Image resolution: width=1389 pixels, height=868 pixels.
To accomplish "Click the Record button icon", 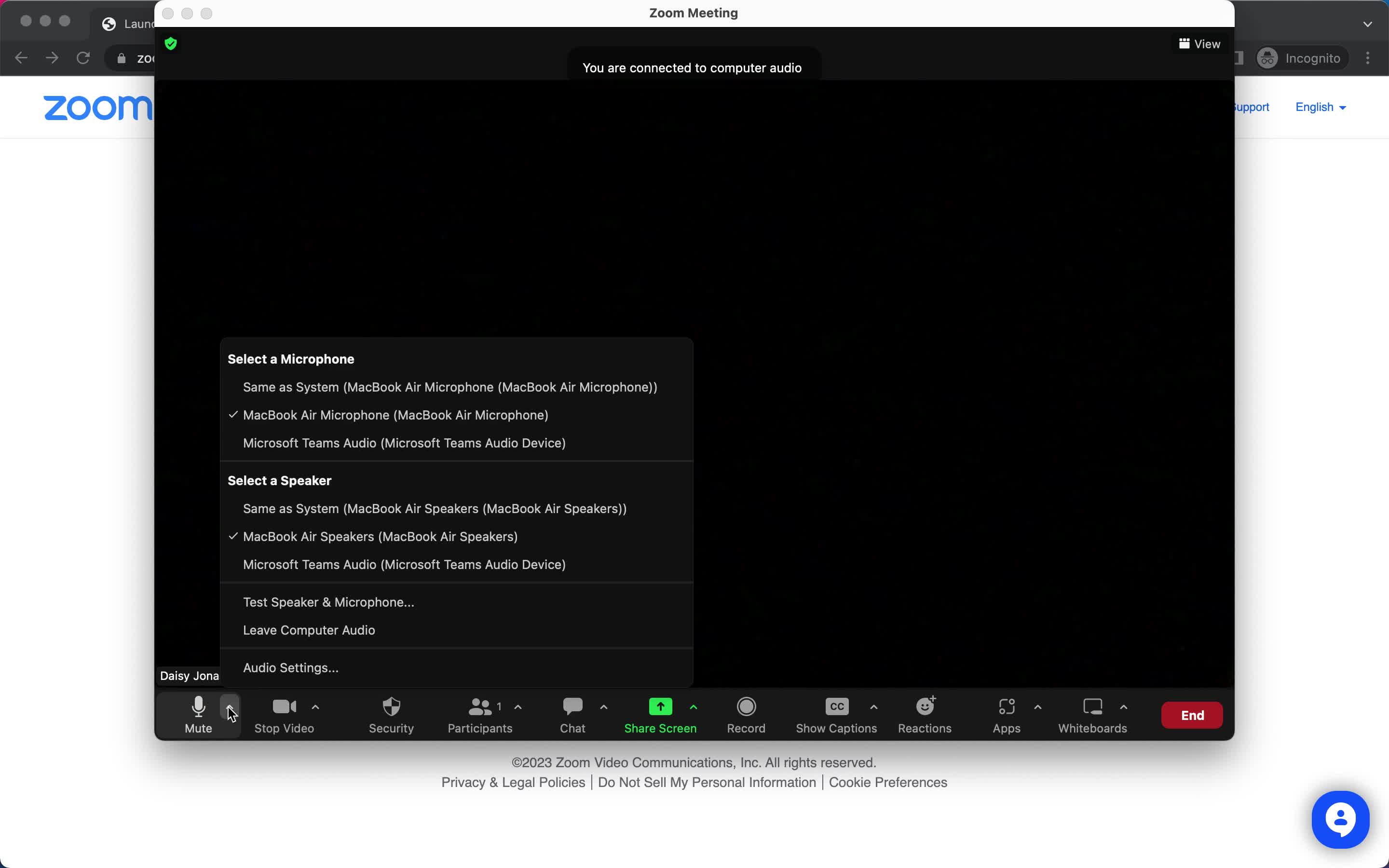I will (x=746, y=706).
